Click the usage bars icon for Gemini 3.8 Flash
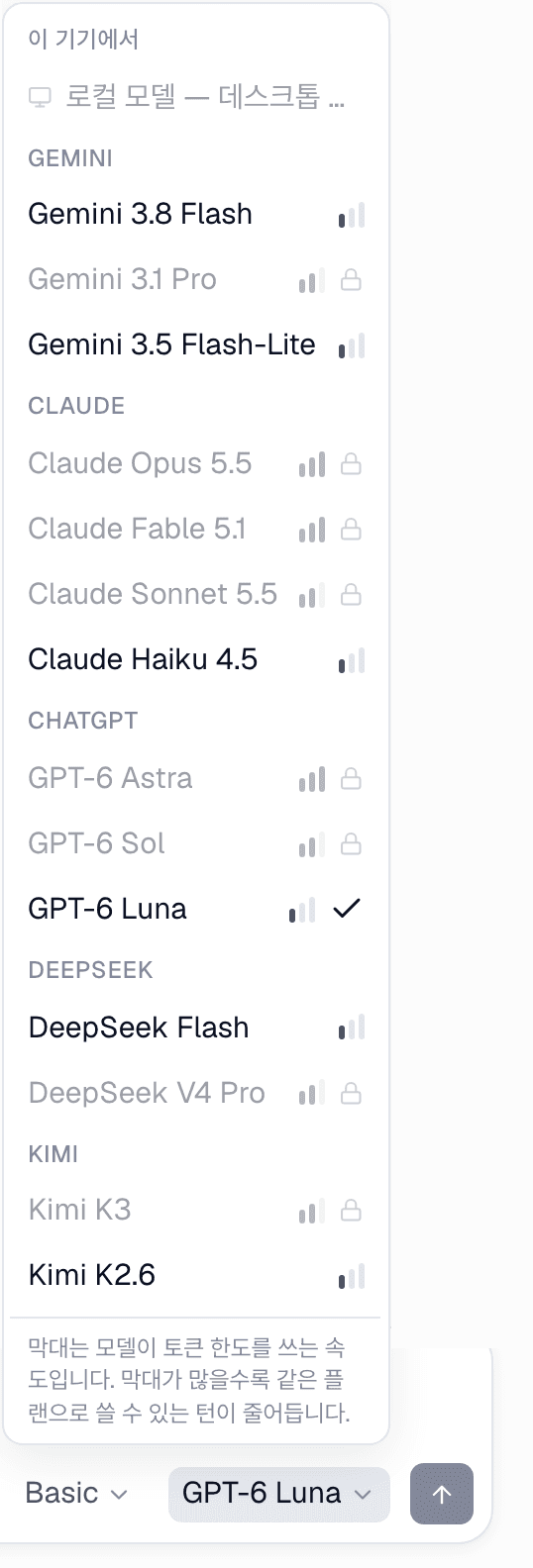 tap(352, 215)
